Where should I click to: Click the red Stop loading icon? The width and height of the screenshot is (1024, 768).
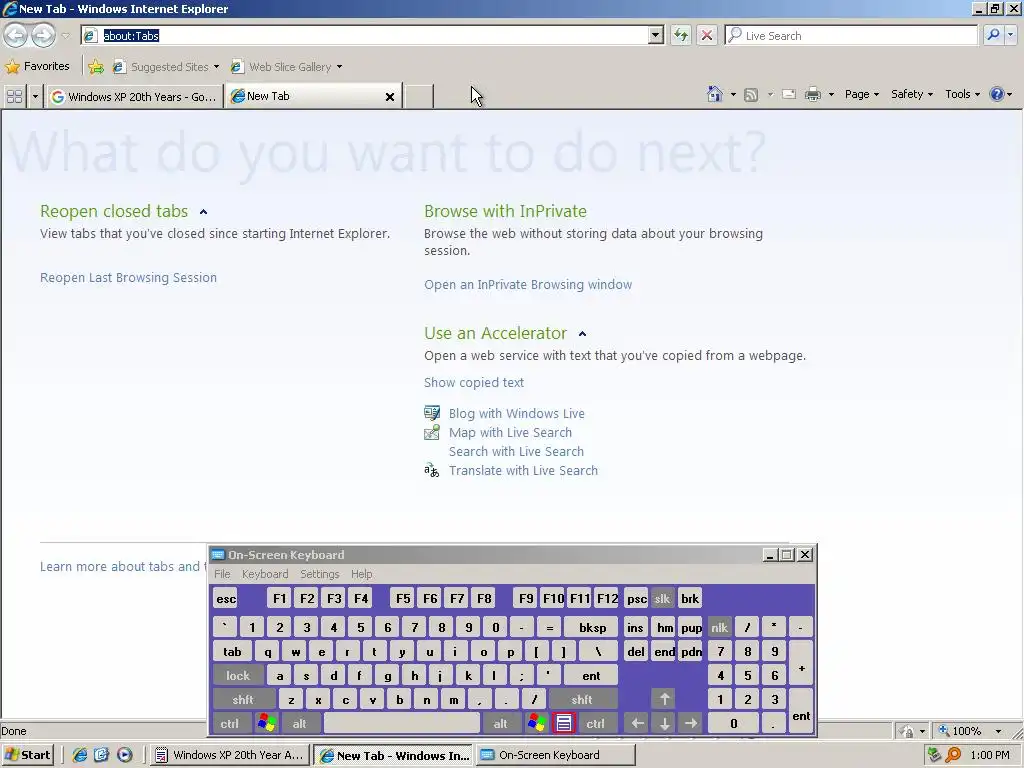707,35
